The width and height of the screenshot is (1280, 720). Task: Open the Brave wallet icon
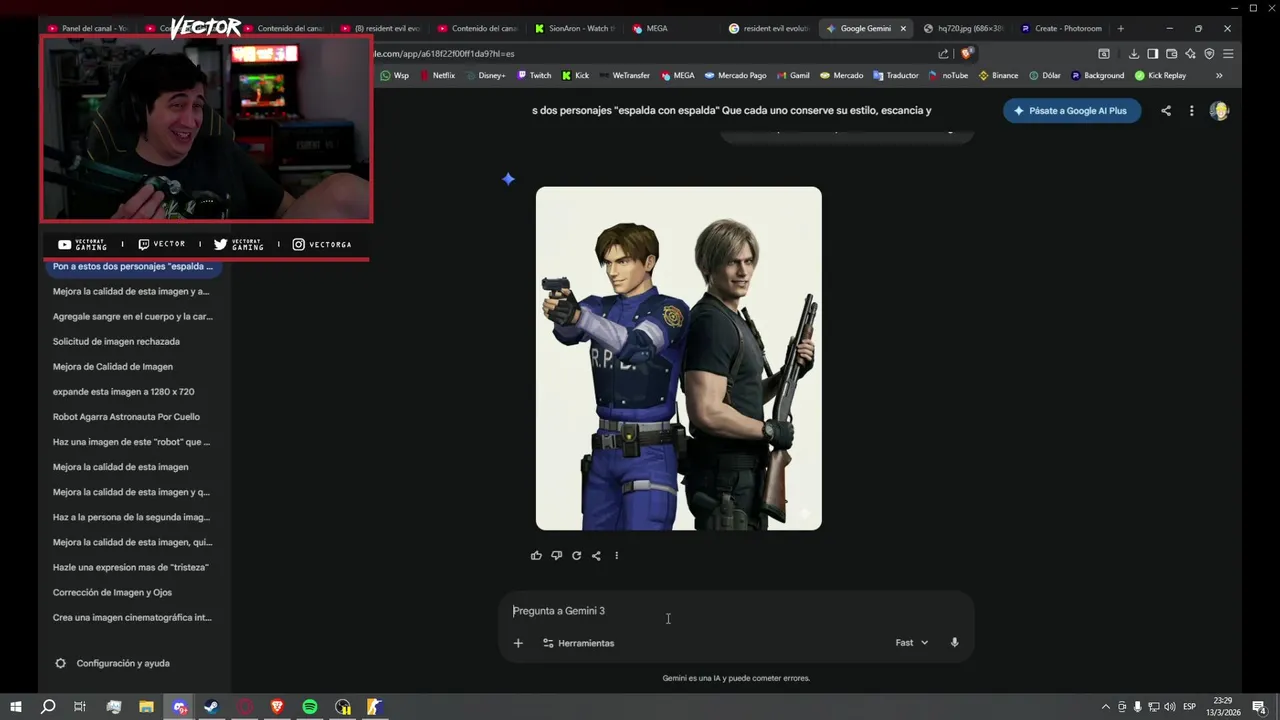1171,54
